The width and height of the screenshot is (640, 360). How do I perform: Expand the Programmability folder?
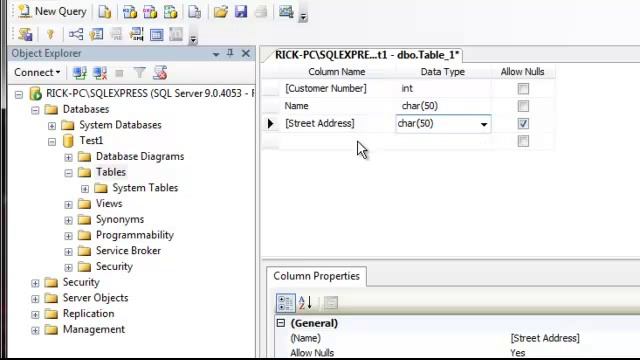tap(68, 236)
